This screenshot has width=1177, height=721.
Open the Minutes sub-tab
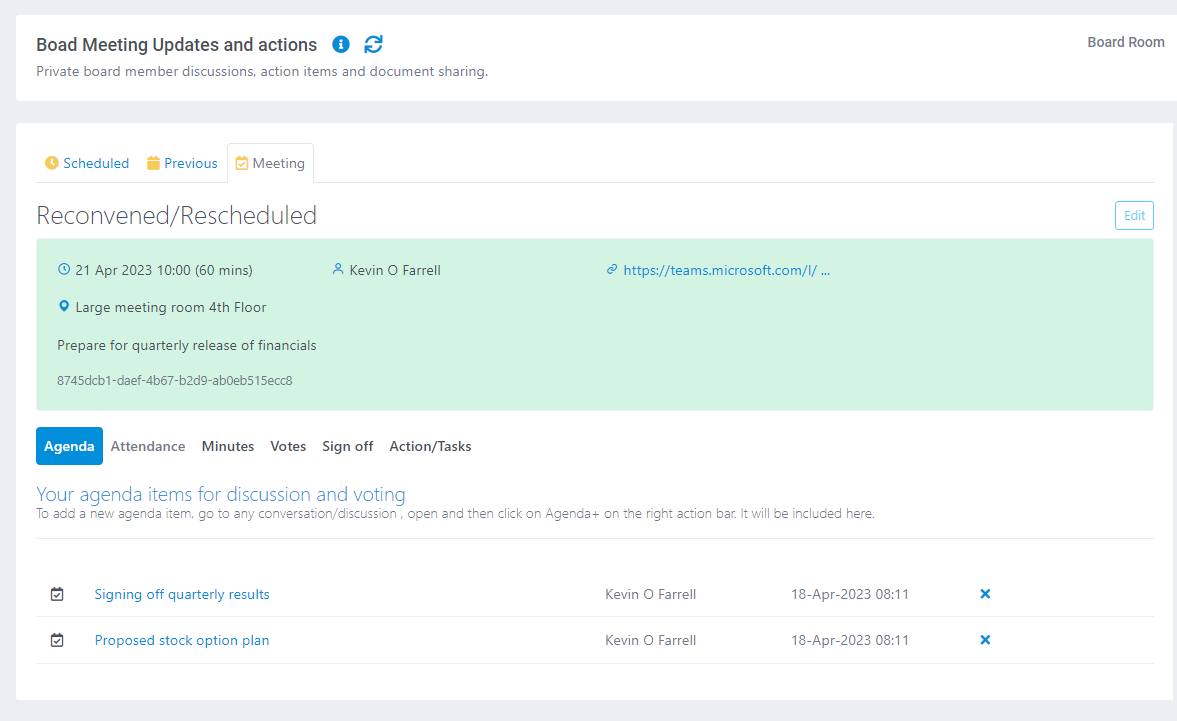pyautogui.click(x=227, y=446)
